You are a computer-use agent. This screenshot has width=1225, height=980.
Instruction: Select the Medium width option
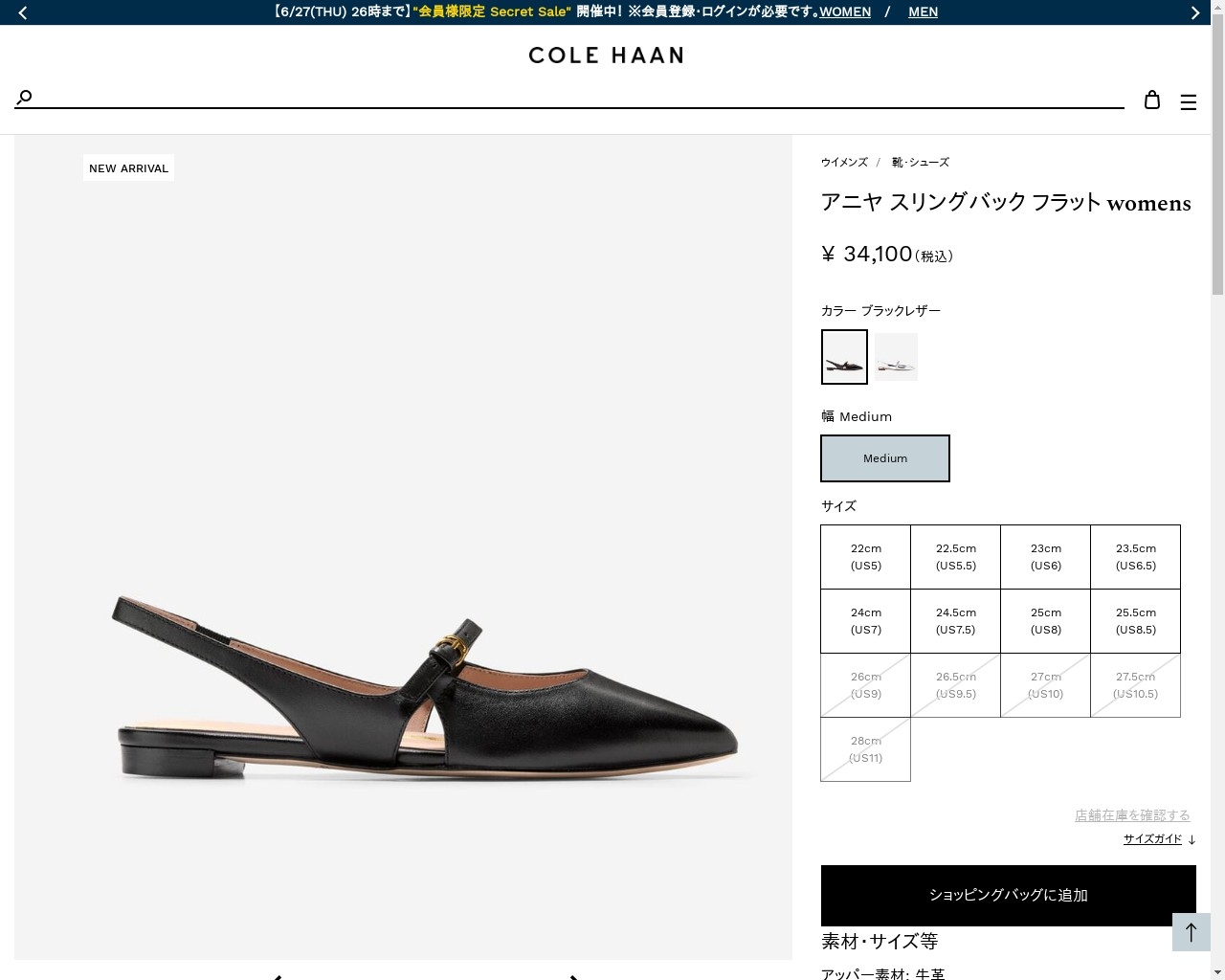pyautogui.click(x=885, y=458)
